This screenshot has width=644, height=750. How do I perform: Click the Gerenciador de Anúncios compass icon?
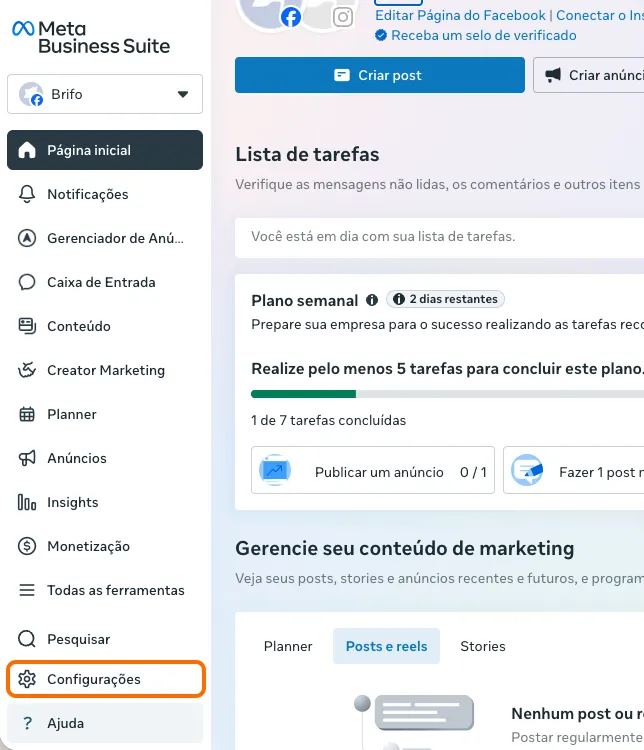click(x=27, y=238)
